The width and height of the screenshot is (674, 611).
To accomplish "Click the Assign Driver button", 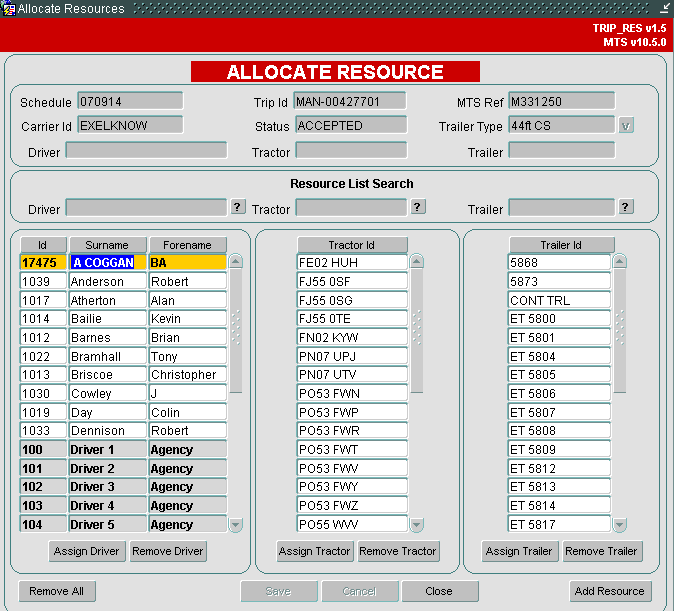I will (87, 551).
